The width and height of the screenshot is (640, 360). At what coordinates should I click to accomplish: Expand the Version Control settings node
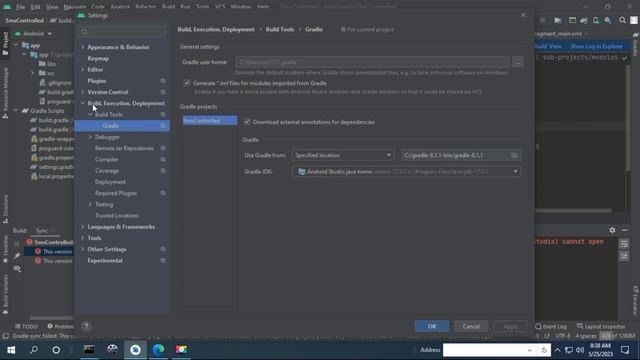coord(83,92)
